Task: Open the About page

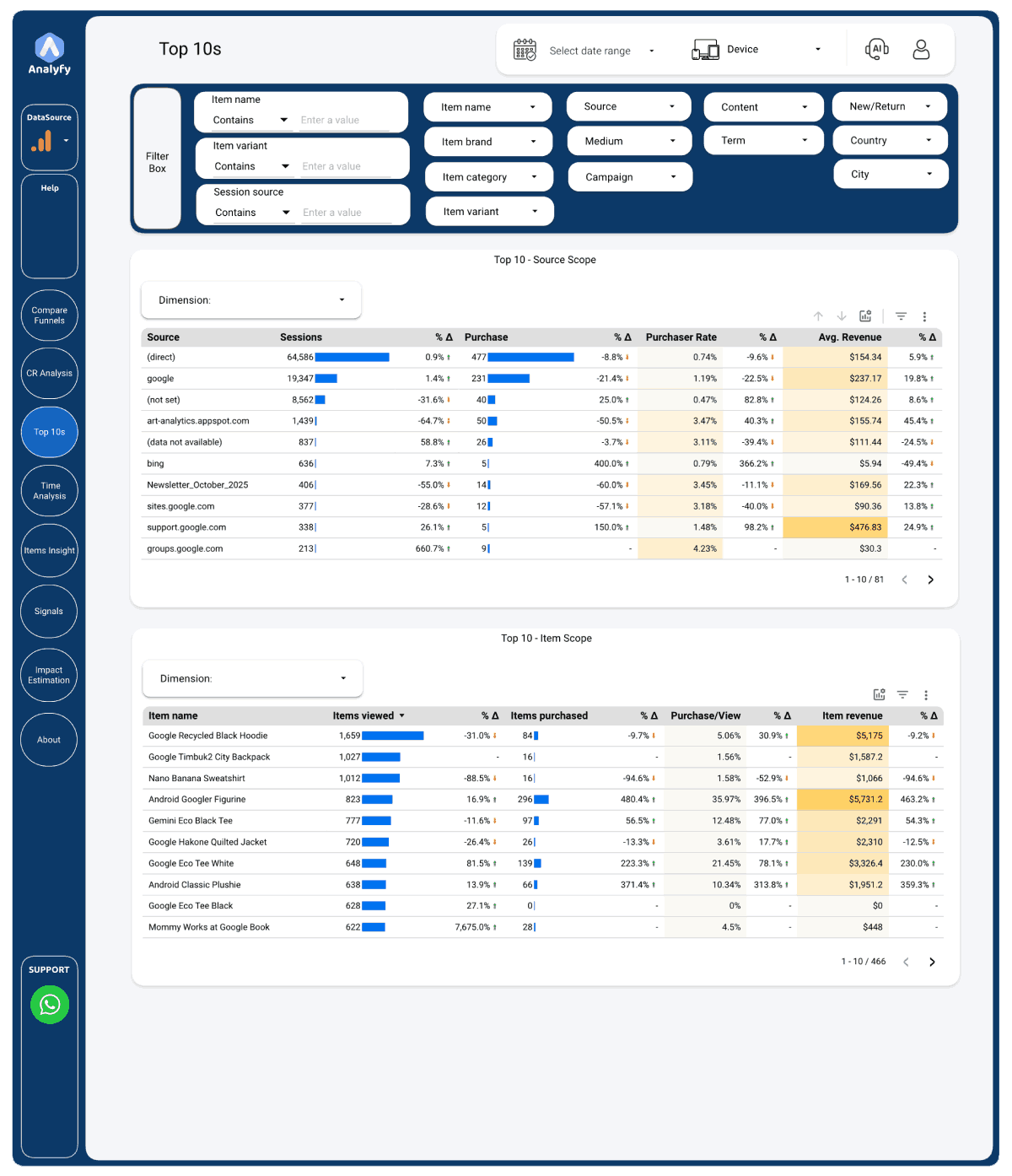Action: (49, 740)
